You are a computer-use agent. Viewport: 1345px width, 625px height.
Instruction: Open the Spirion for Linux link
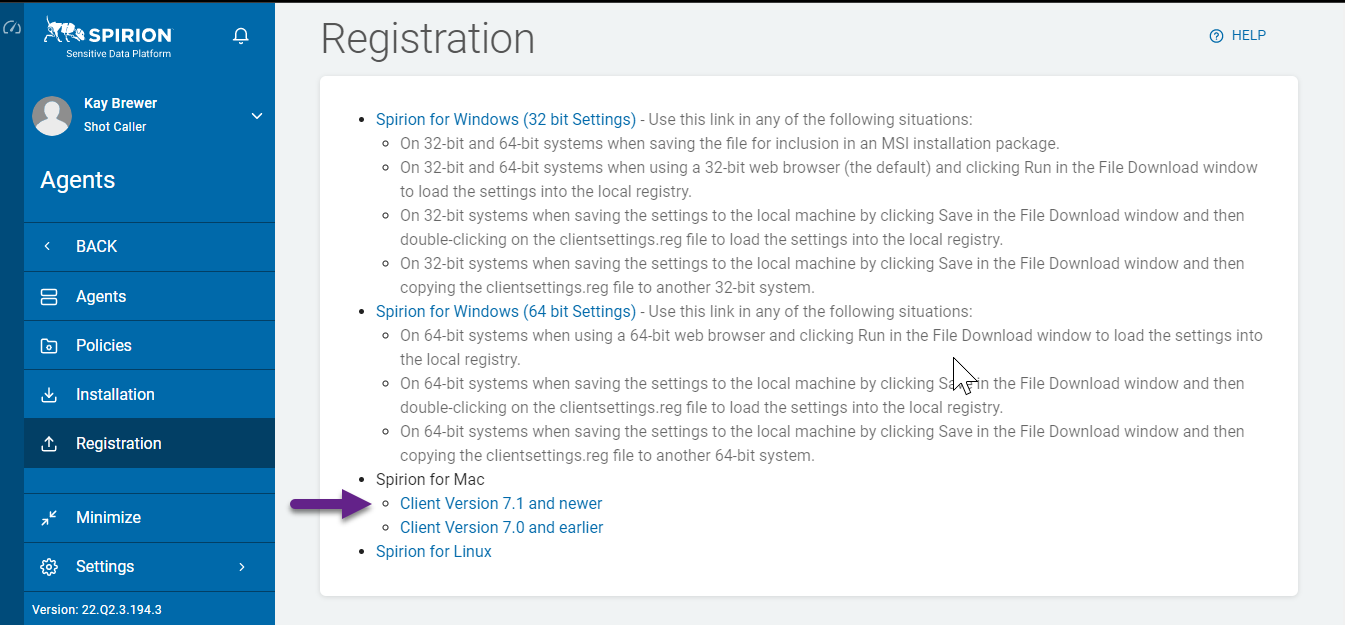[433, 552]
